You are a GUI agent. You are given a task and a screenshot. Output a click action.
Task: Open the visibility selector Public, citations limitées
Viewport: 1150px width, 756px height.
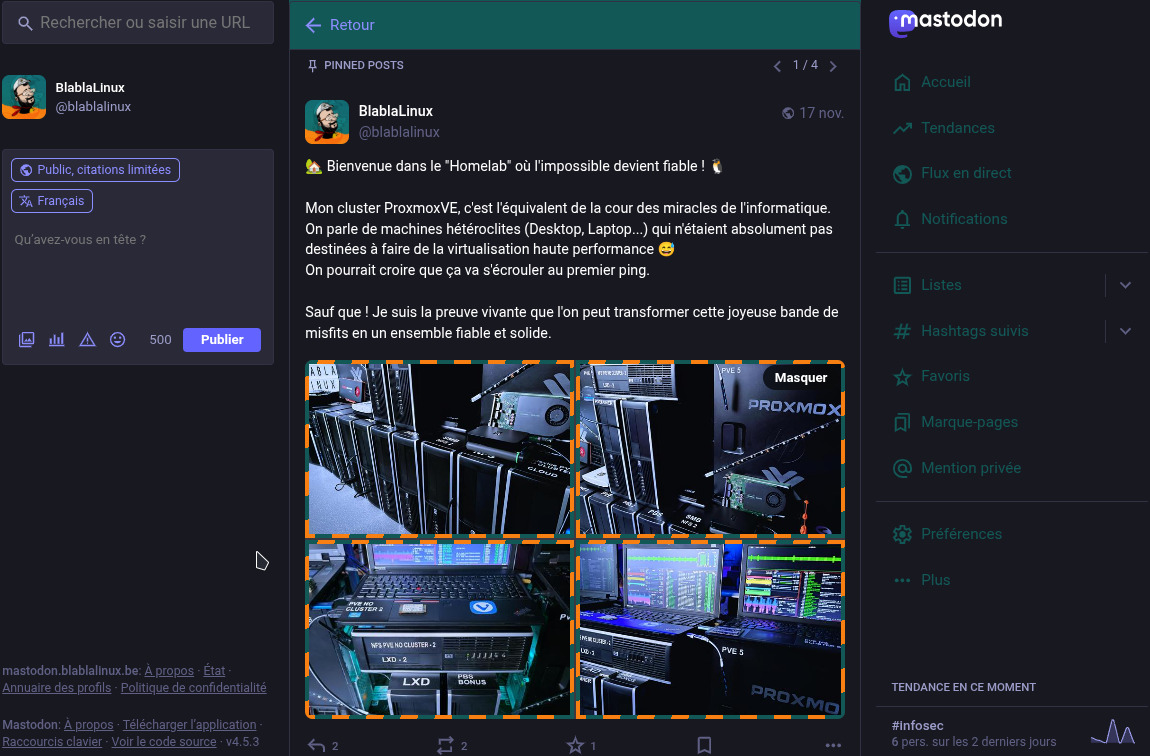tap(95, 170)
